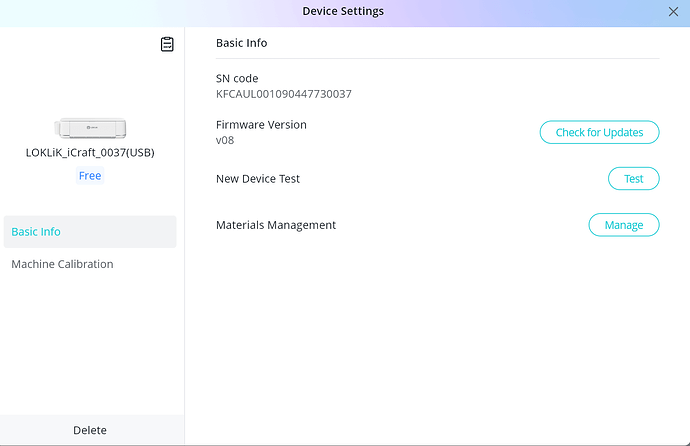Screen dimensions: 690x446
Task: Open Materials Management with Manage button
Action: tap(623, 225)
